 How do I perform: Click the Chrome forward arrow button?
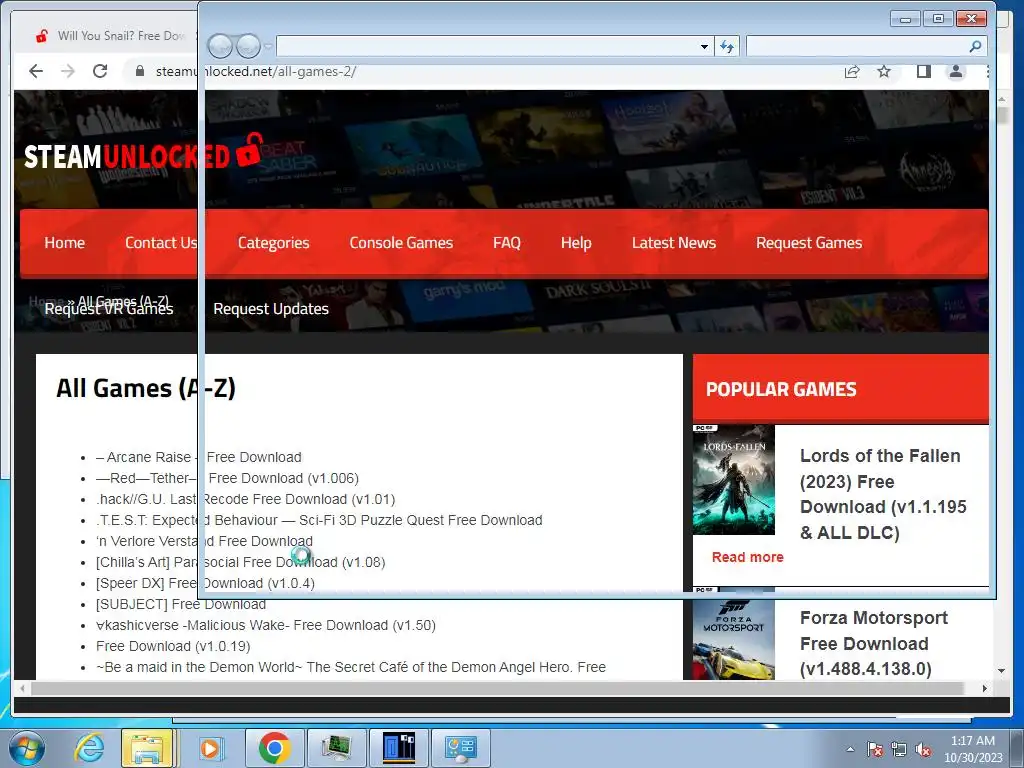tap(68, 71)
